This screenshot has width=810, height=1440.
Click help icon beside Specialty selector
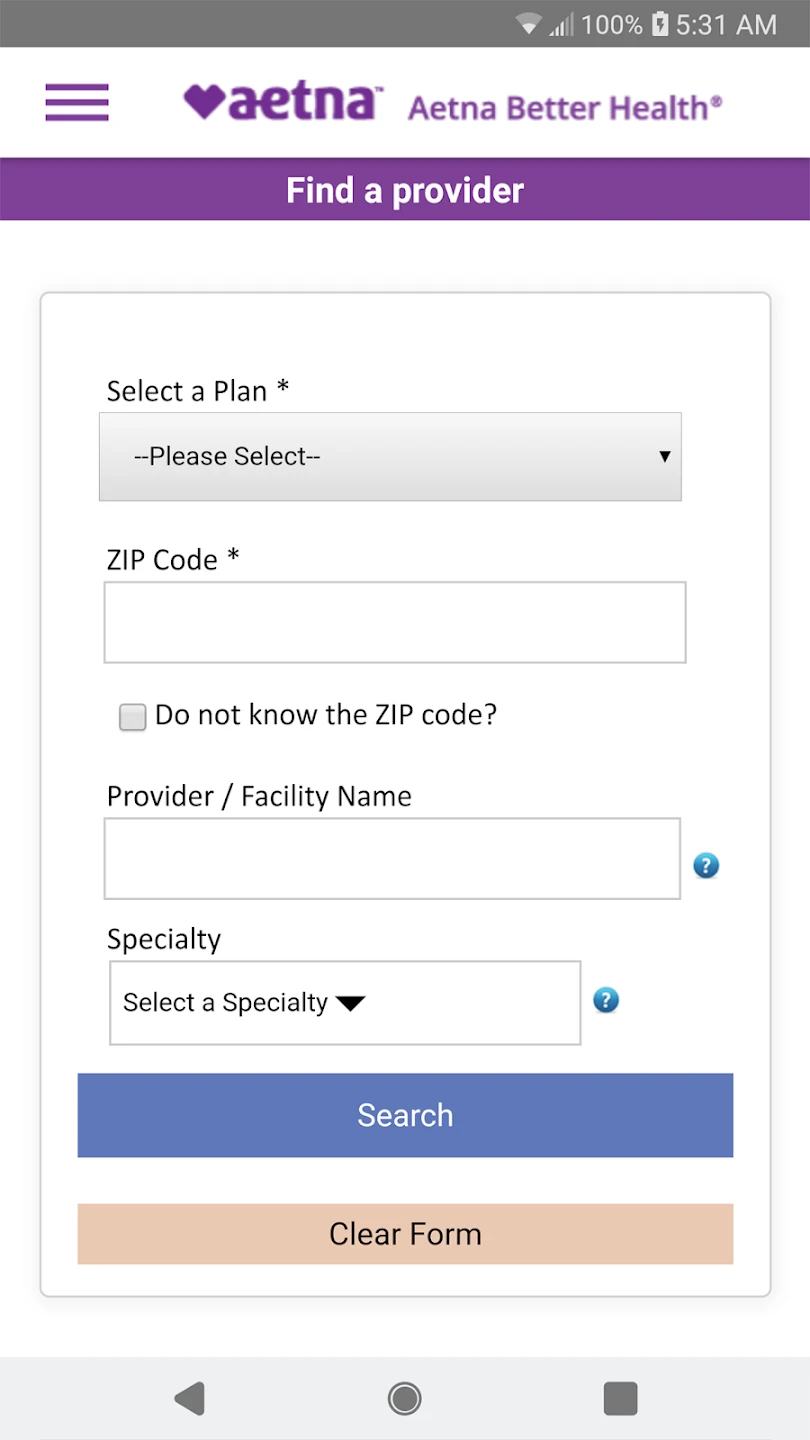tap(606, 1000)
